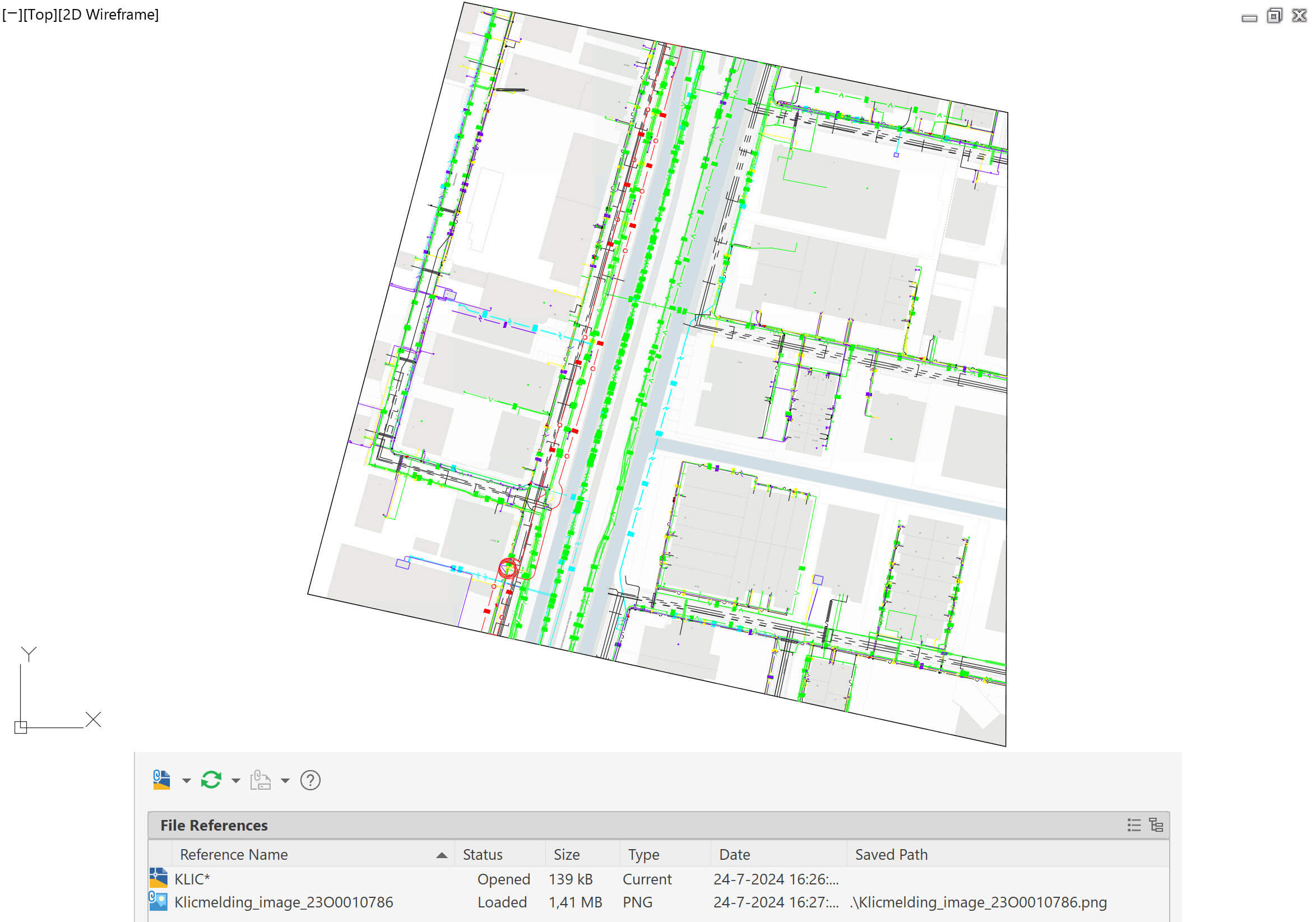This screenshot has height=922, width=1316.
Task: Click the Attach reference file icon
Action: tap(161, 780)
